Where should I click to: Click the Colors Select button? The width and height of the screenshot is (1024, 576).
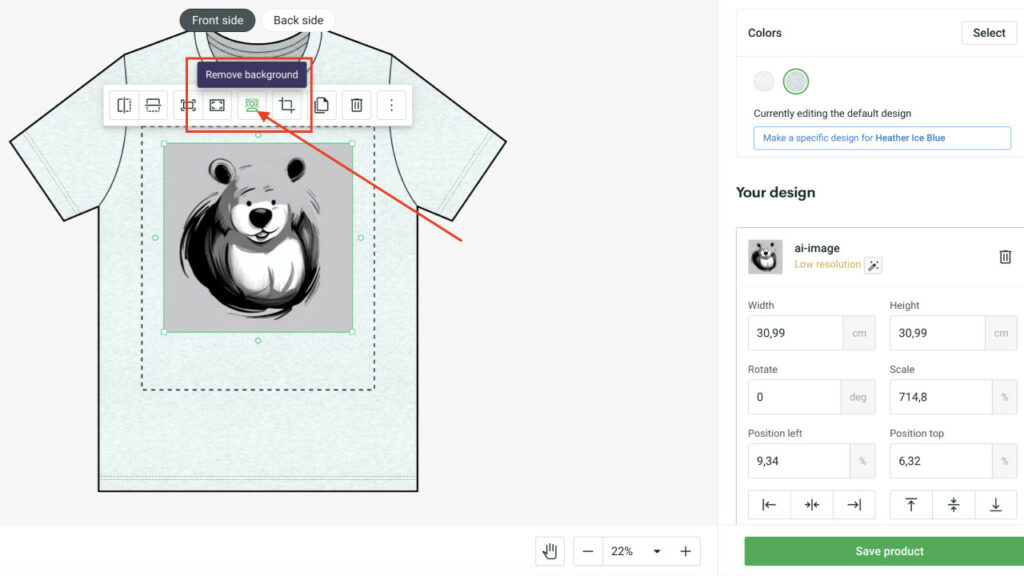coord(988,33)
